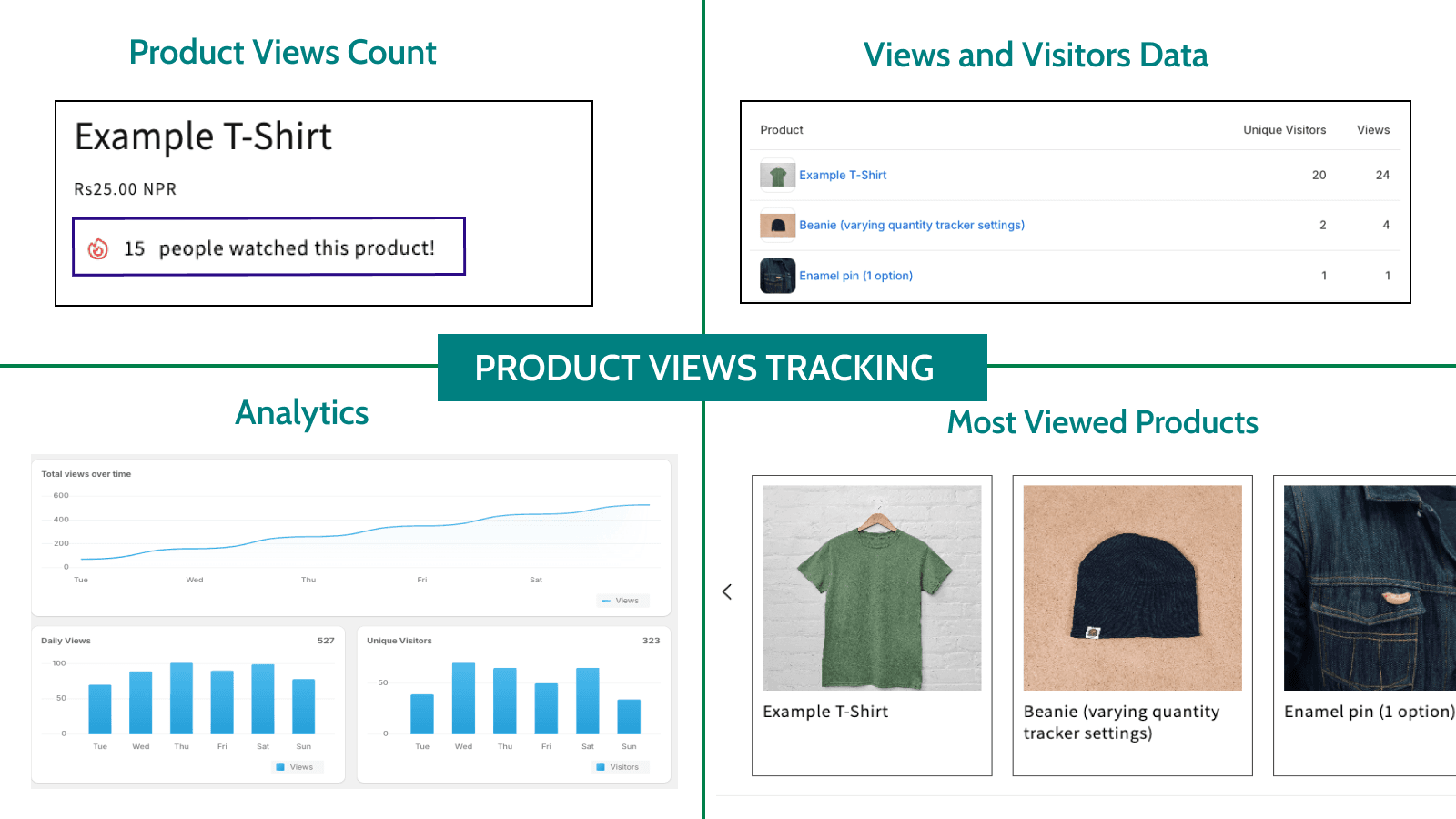Open the Beanie varying quantity tracker link

(x=912, y=225)
